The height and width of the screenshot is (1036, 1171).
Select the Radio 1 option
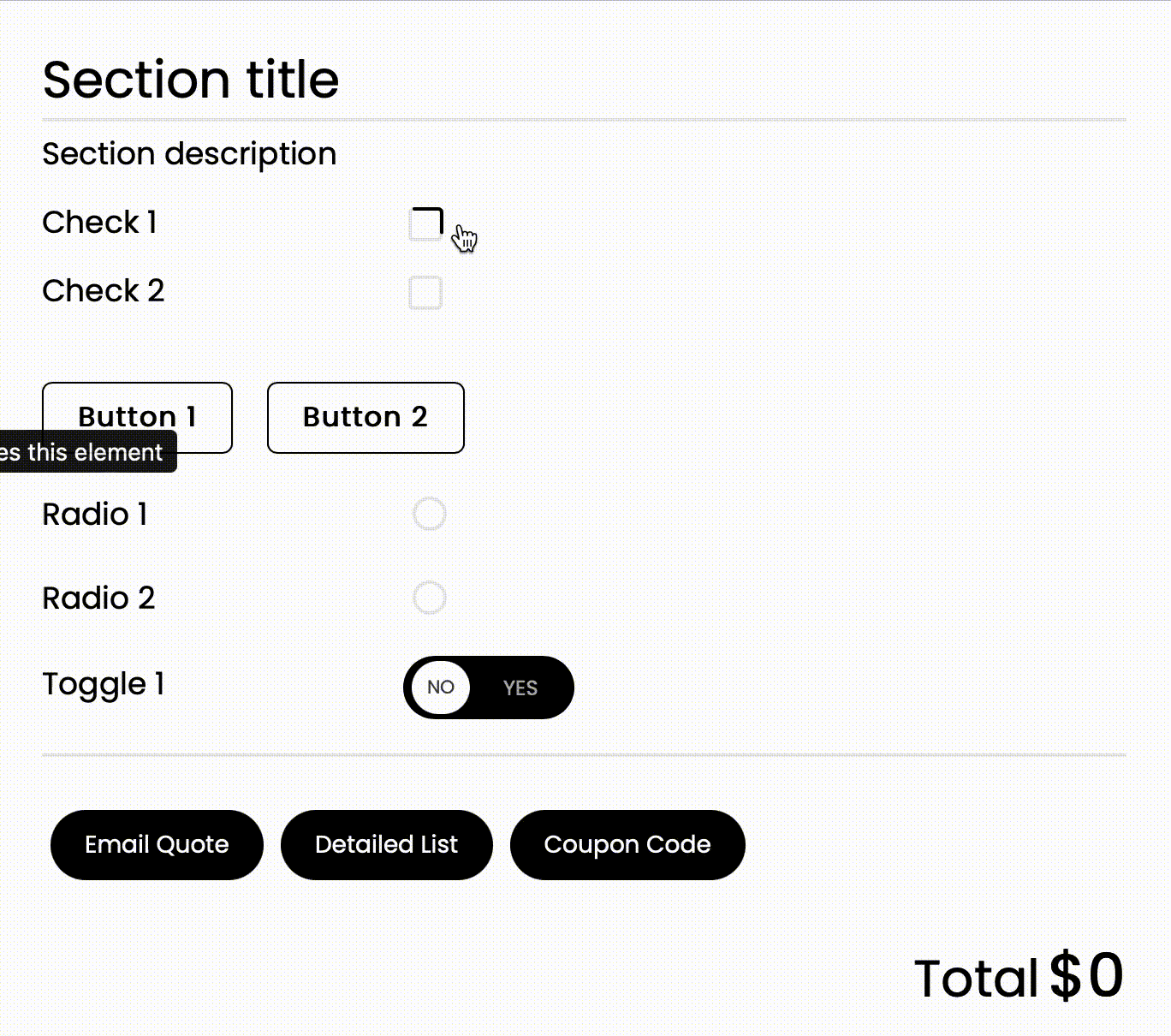(x=429, y=515)
